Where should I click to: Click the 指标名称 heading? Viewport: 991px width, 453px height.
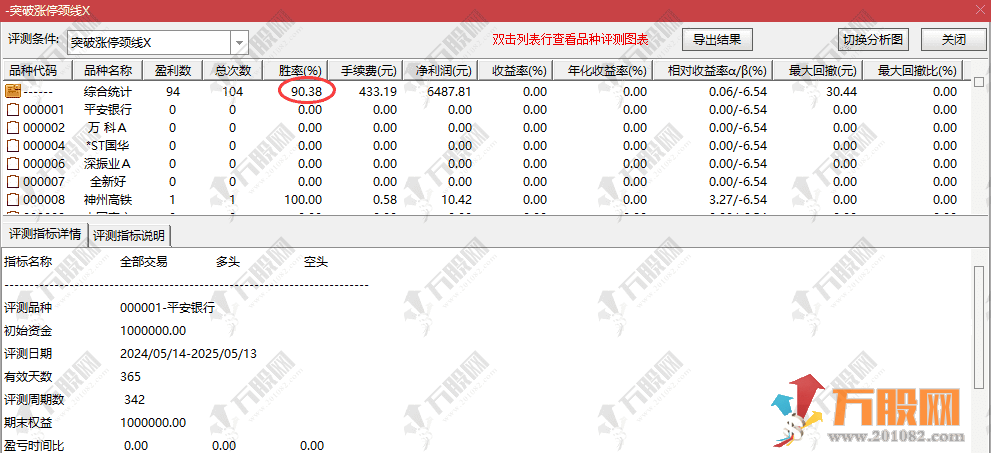pos(28,262)
